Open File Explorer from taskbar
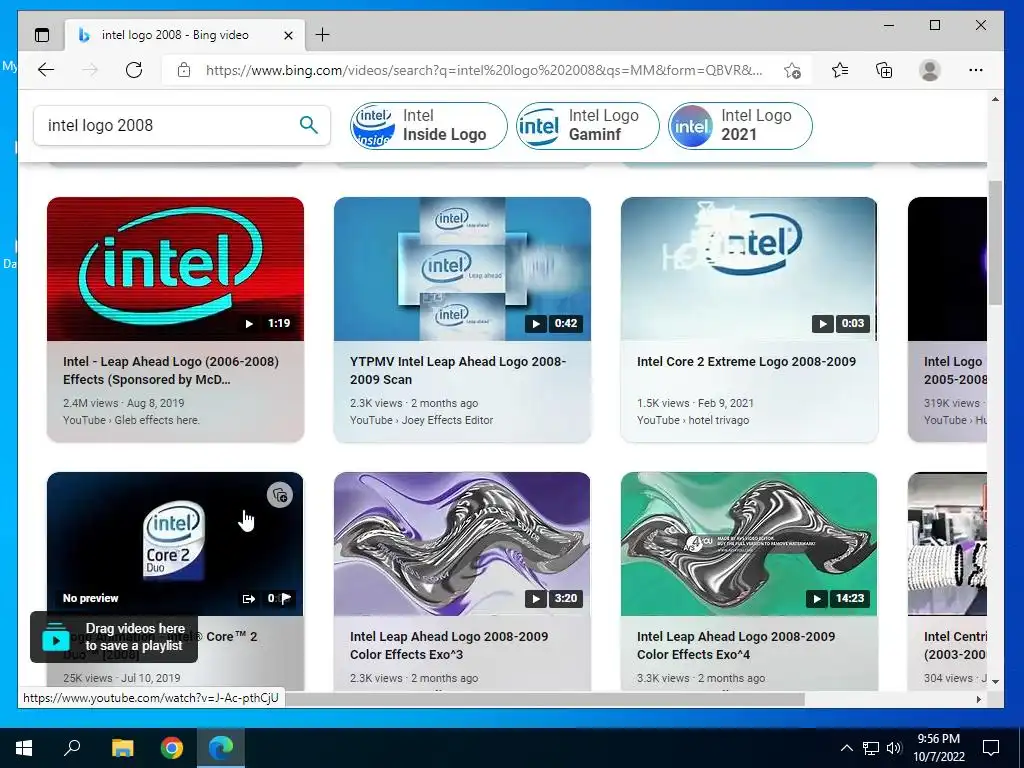Viewport: 1024px width, 768px height. (x=122, y=748)
